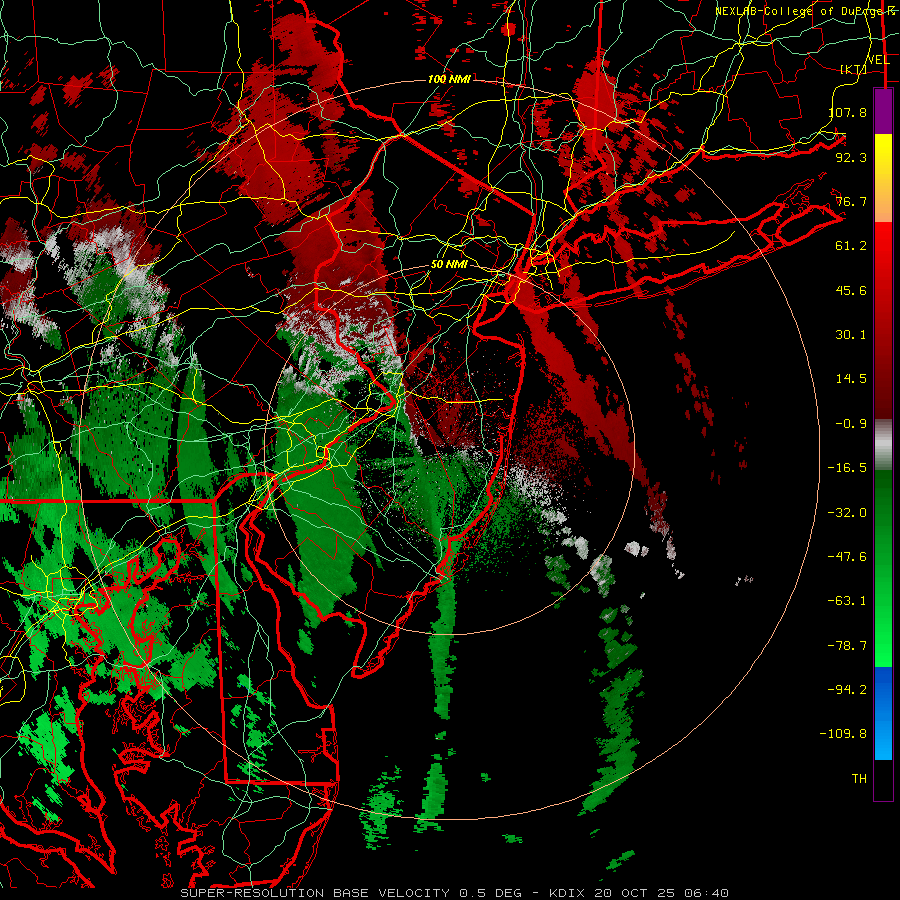The image size is (900, 900).
Task: Select the 14.5 velocity scale value
Action: [x=851, y=379]
